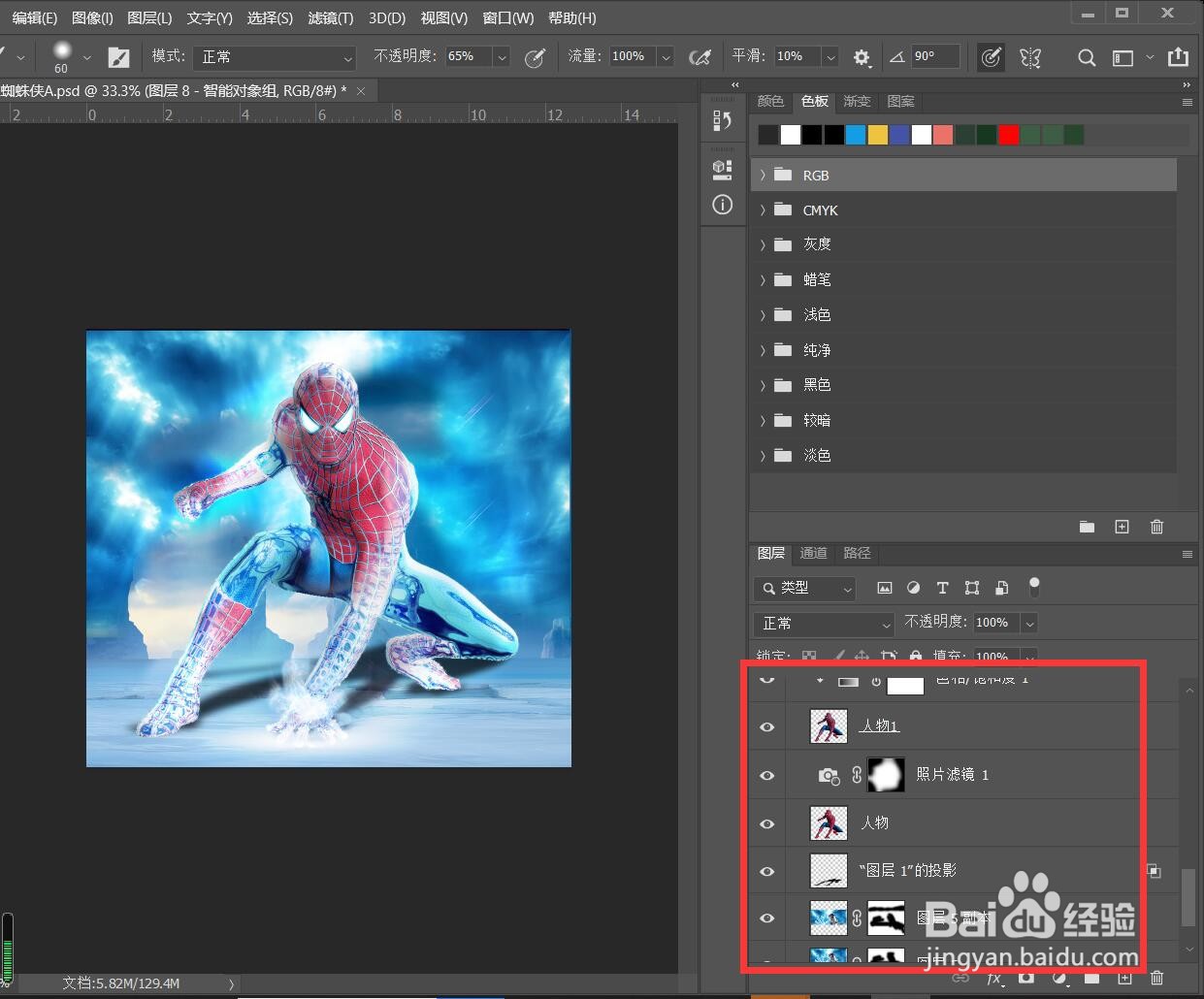Delete layer with the layers trash icon
This screenshot has width=1204, height=999.
point(1157,979)
